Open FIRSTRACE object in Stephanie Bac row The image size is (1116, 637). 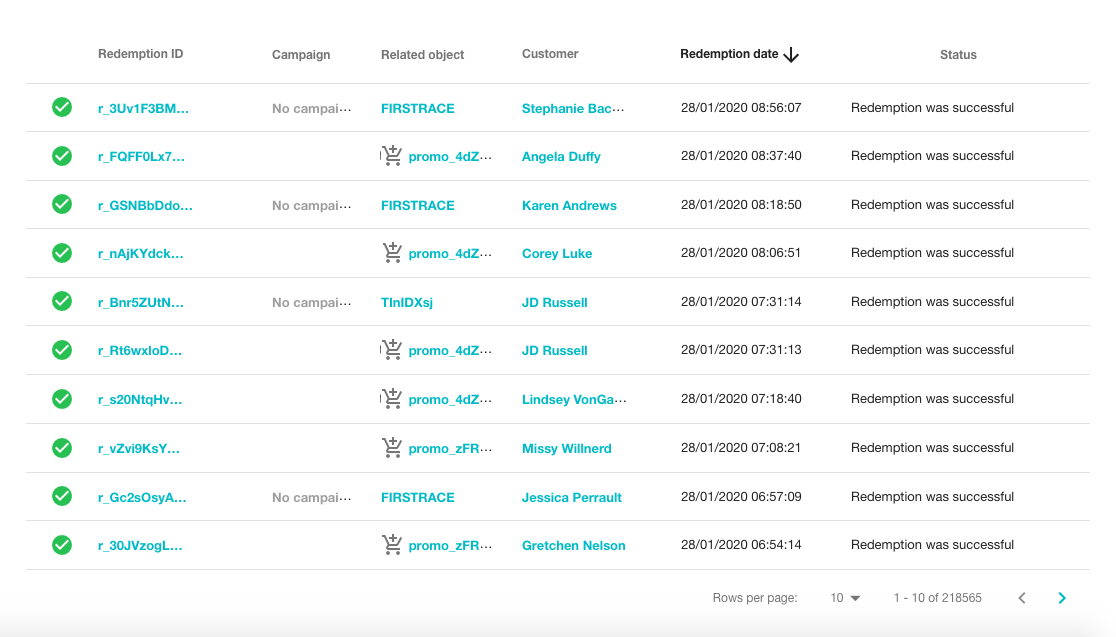tap(417, 109)
